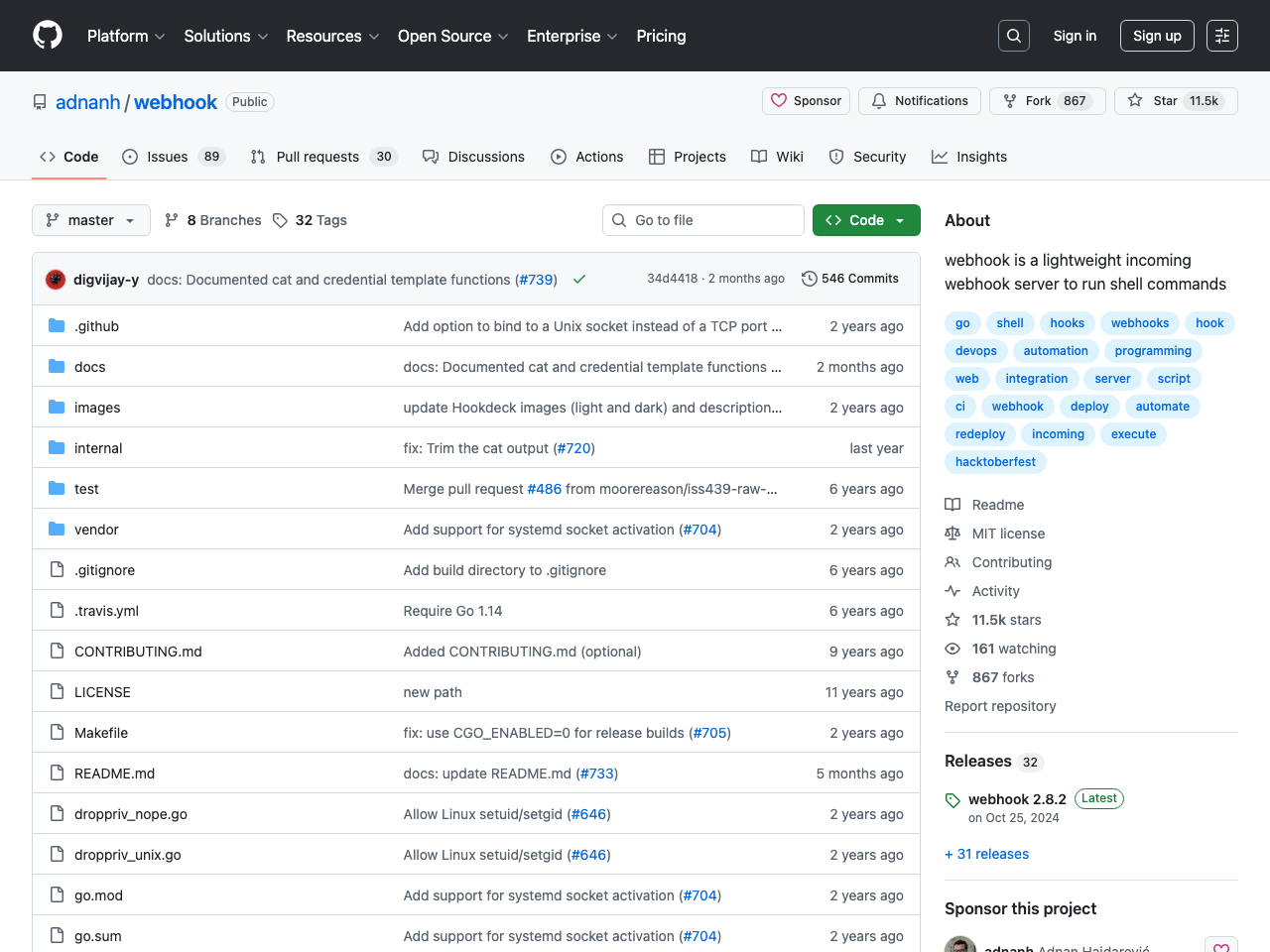
Task: Open the command palette icon near Sign up
Action: pos(1221,36)
